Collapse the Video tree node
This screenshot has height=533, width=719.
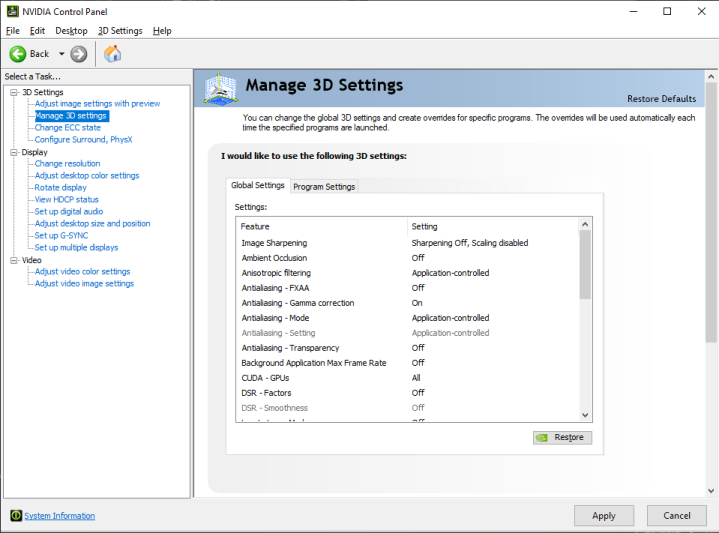14,260
